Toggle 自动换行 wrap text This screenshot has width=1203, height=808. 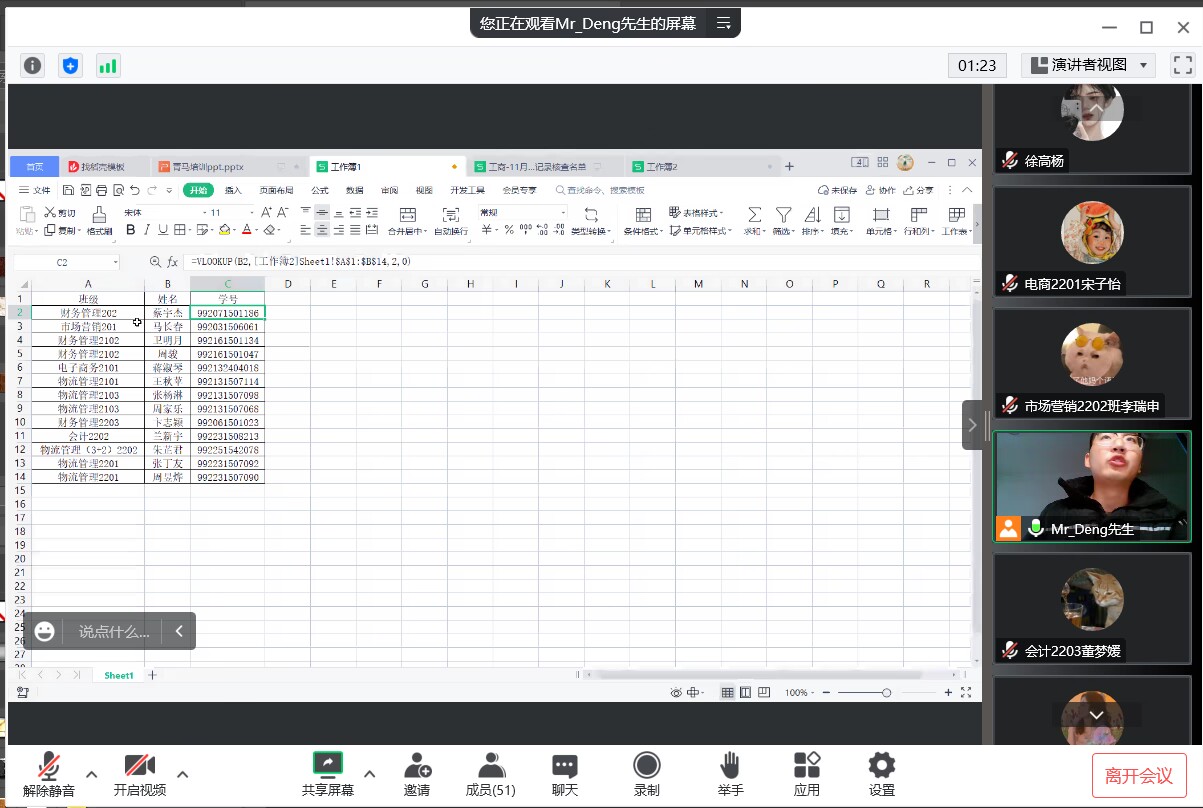451,221
